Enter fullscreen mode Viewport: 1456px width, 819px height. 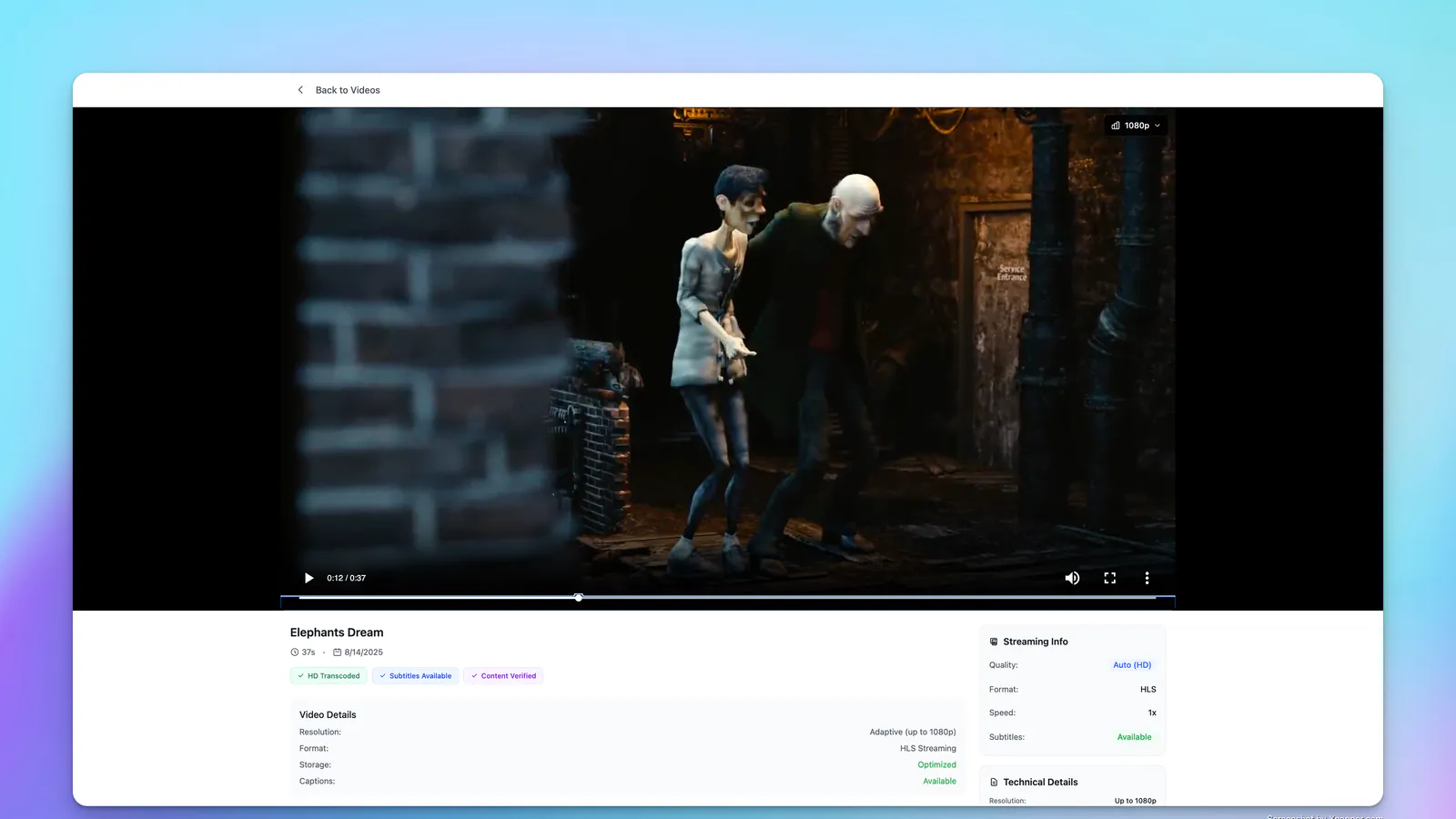pyautogui.click(x=1109, y=578)
